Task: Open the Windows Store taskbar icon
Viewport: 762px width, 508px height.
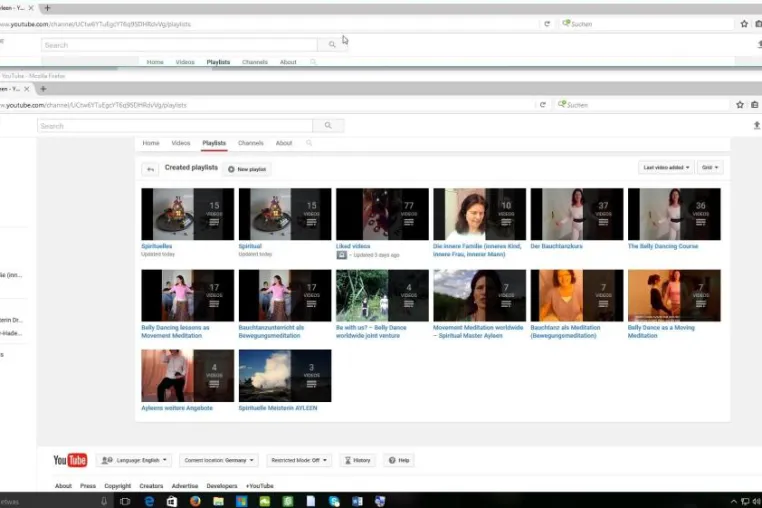Action: [172, 501]
